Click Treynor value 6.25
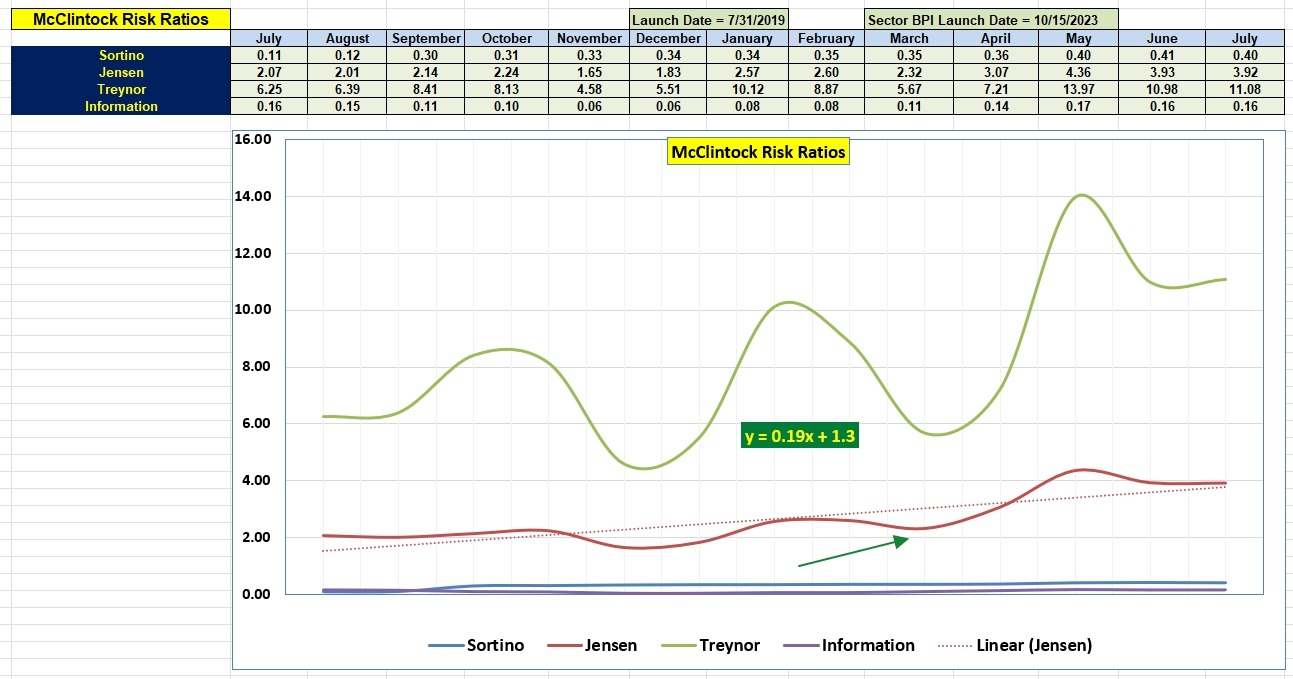1293x679 pixels. click(270, 89)
